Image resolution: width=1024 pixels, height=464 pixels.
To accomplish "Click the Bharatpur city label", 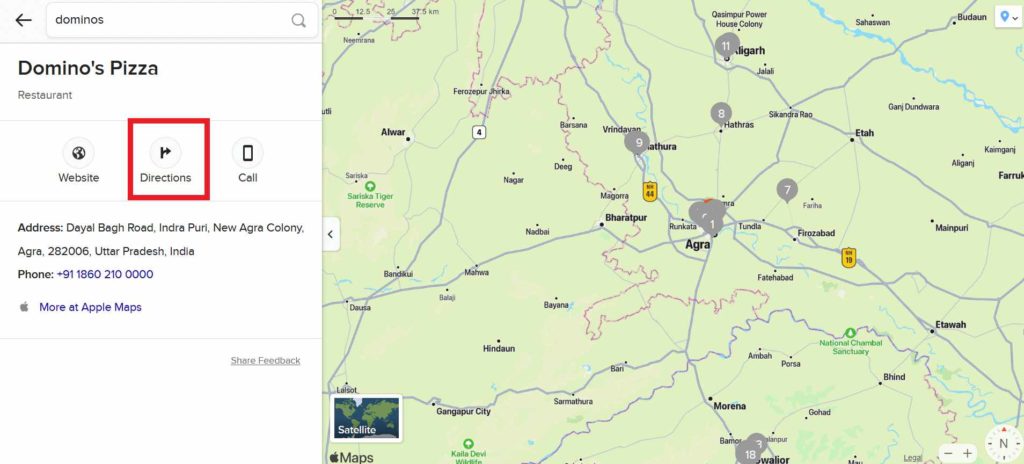I will (626, 218).
